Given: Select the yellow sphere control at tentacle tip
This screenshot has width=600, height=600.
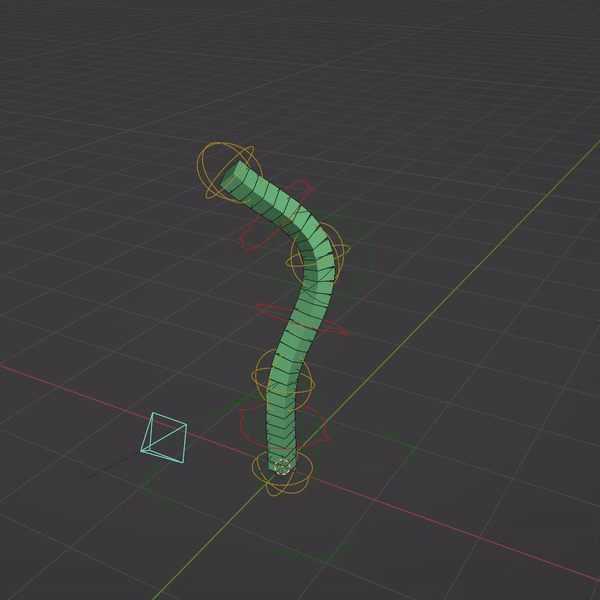Looking at the screenshot, I should [229, 171].
